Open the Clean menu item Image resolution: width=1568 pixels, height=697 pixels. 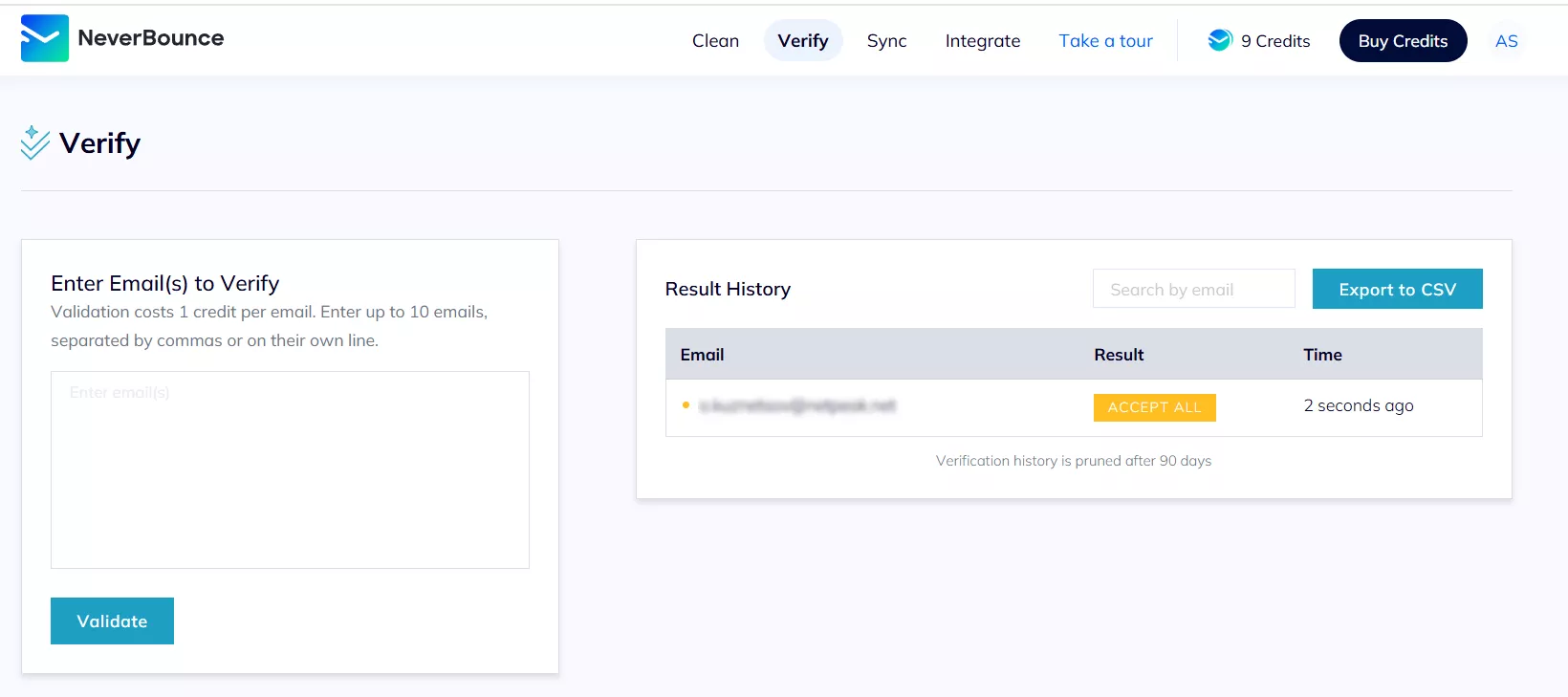pyautogui.click(x=715, y=41)
